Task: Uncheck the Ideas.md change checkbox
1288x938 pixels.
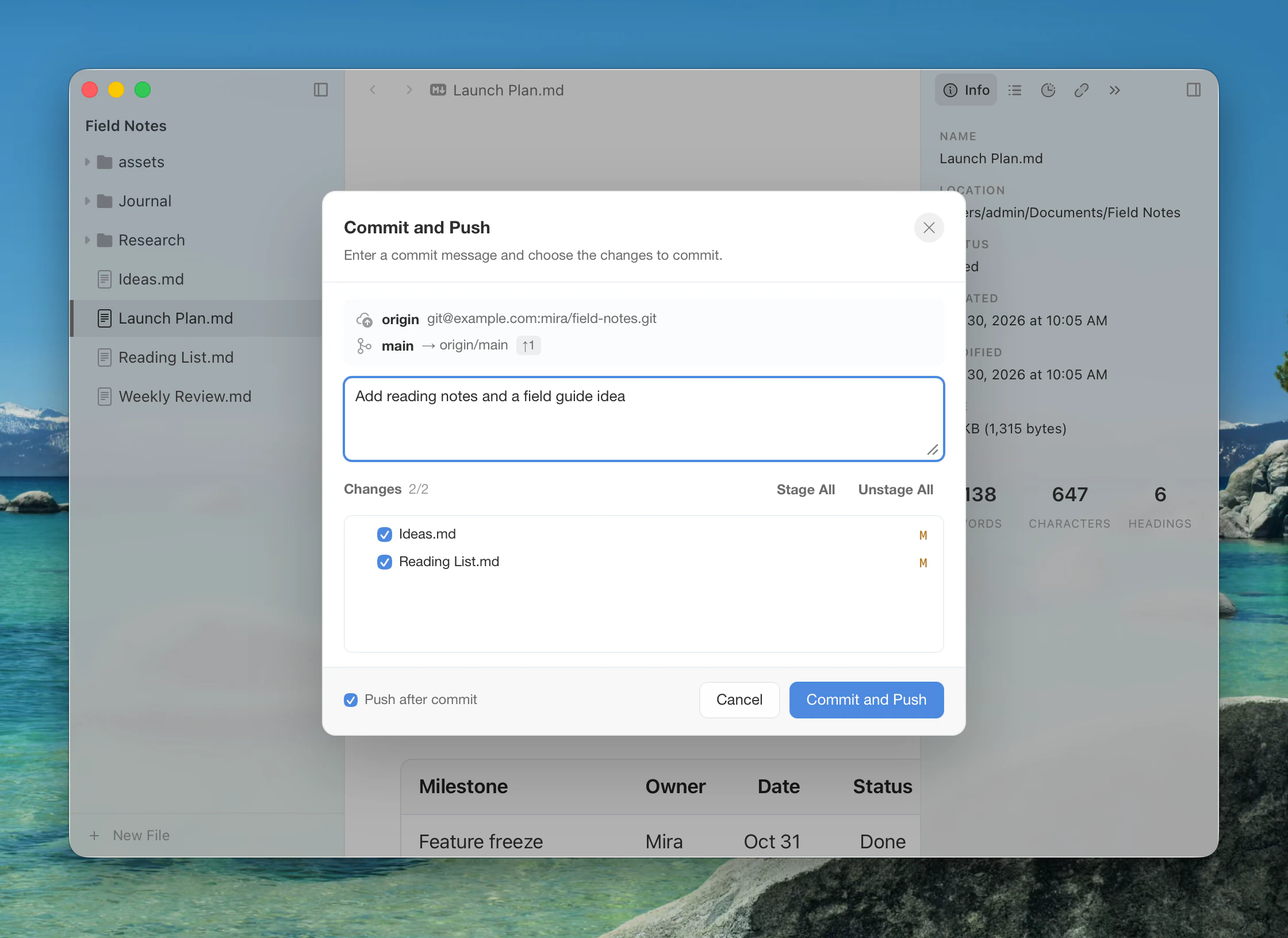Action: coord(385,535)
